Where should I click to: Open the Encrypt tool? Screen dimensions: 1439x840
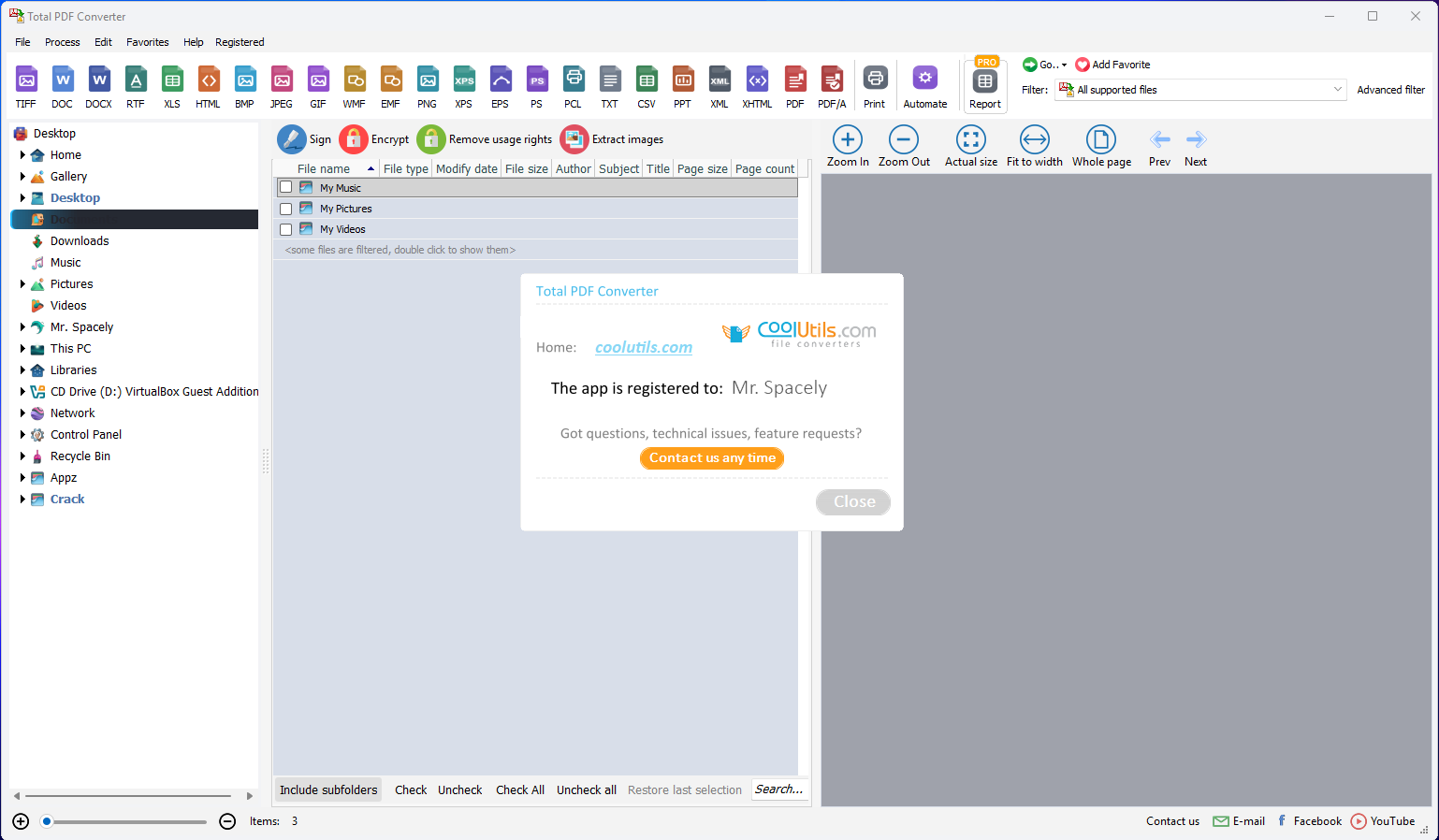(374, 139)
